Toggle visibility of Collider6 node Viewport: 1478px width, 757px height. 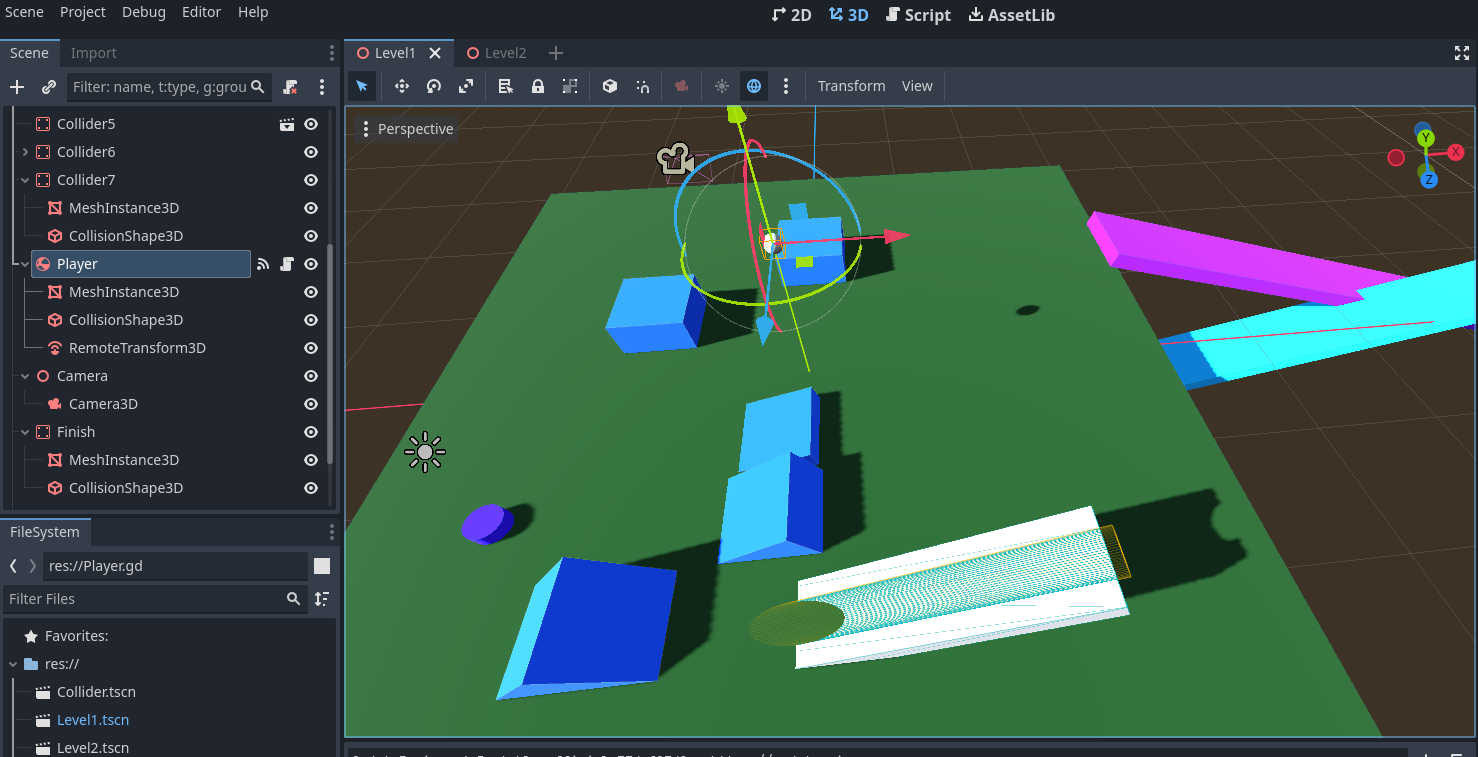pos(311,152)
